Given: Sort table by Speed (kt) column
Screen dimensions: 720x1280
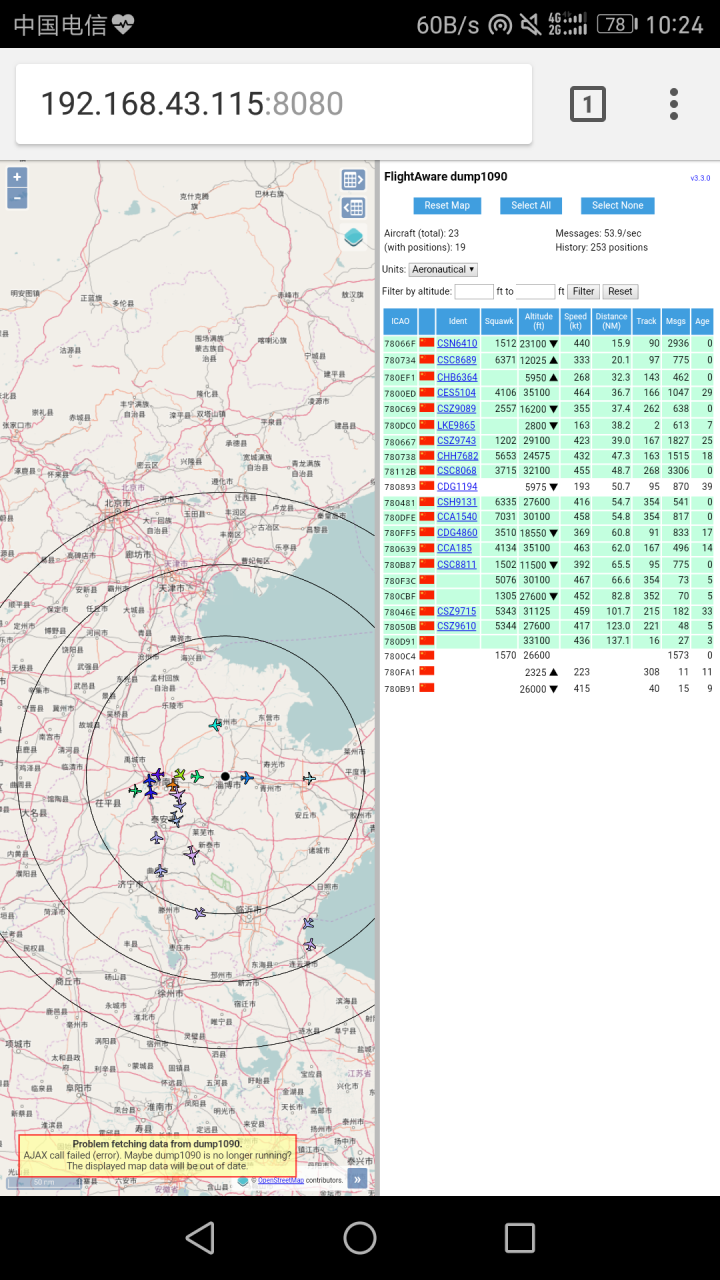Looking at the screenshot, I should pyautogui.click(x=575, y=321).
